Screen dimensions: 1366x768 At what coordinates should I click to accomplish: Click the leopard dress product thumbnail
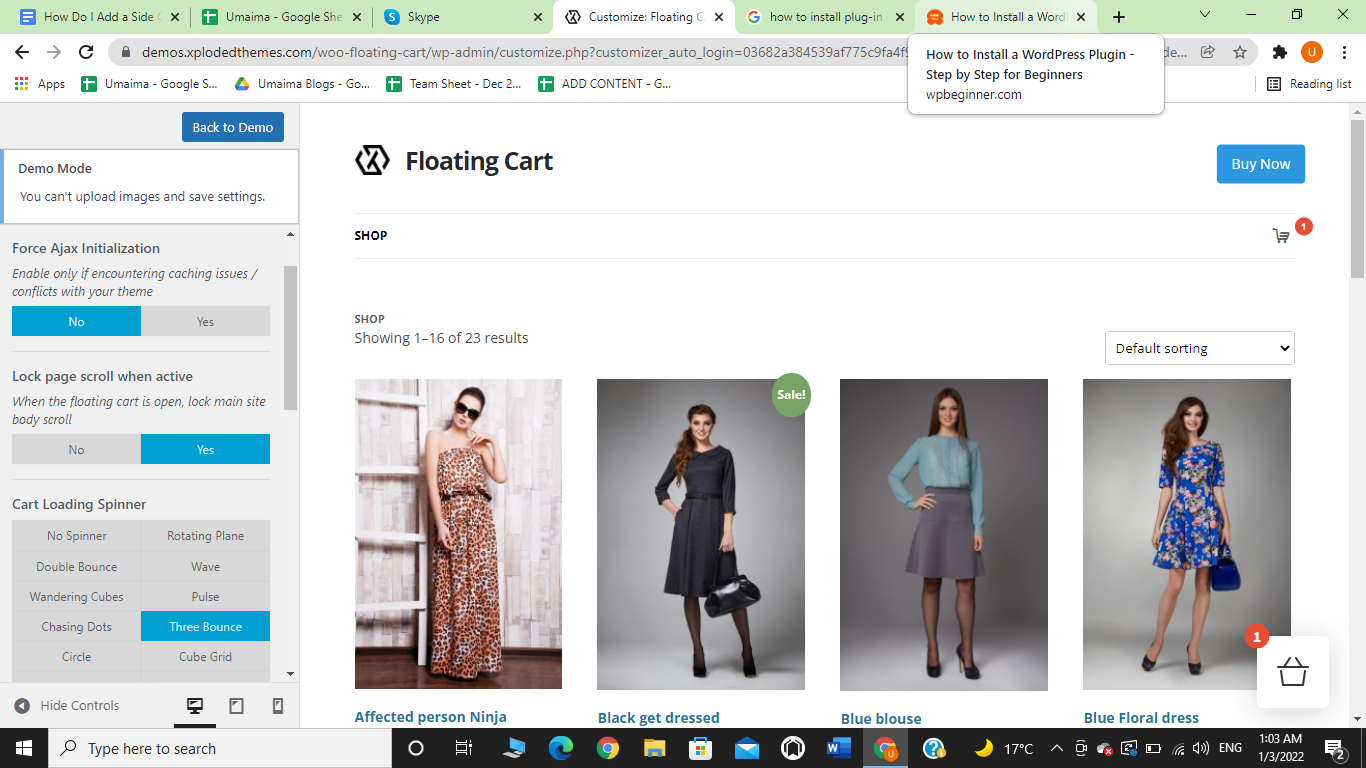[x=458, y=534]
